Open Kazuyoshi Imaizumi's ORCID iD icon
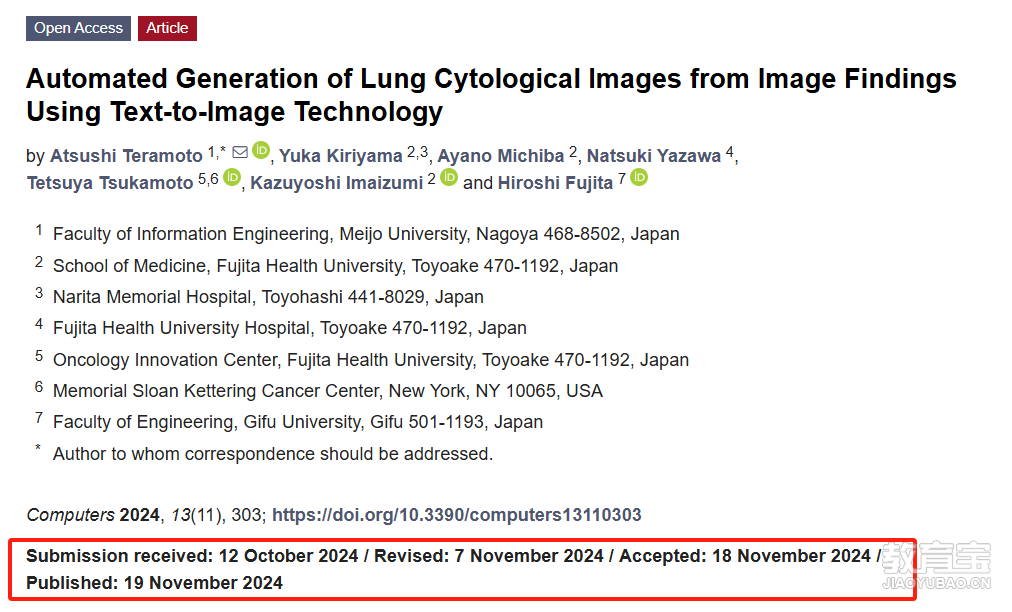The image size is (1012, 612). tap(449, 177)
